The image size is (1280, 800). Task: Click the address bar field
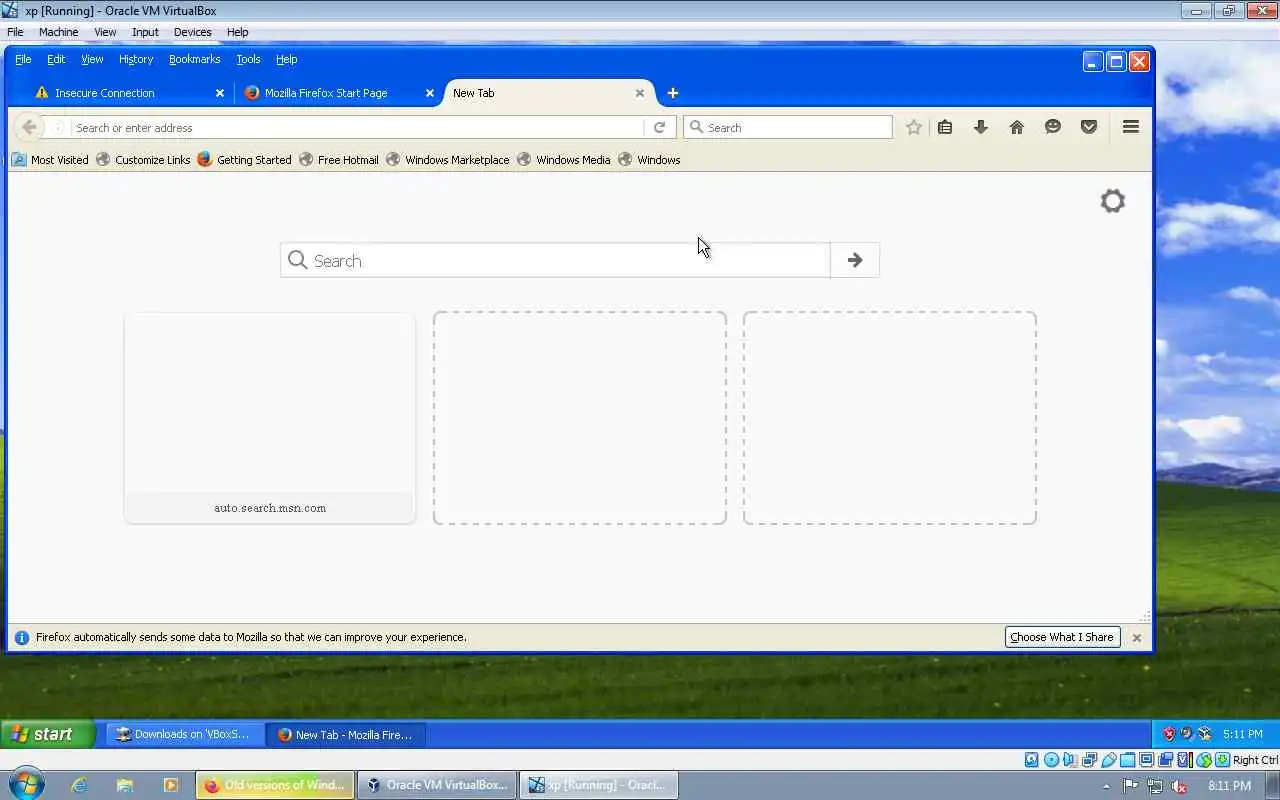click(358, 128)
